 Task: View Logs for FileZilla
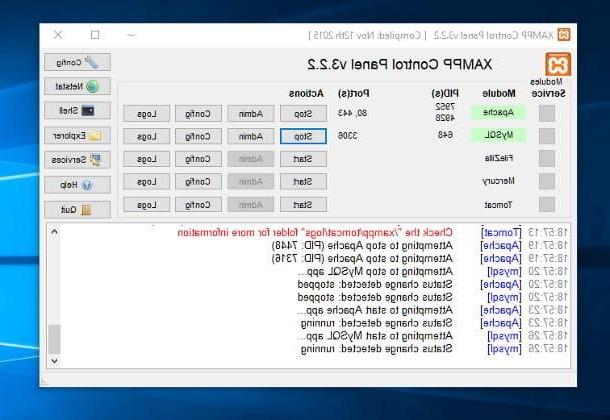tap(147, 159)
